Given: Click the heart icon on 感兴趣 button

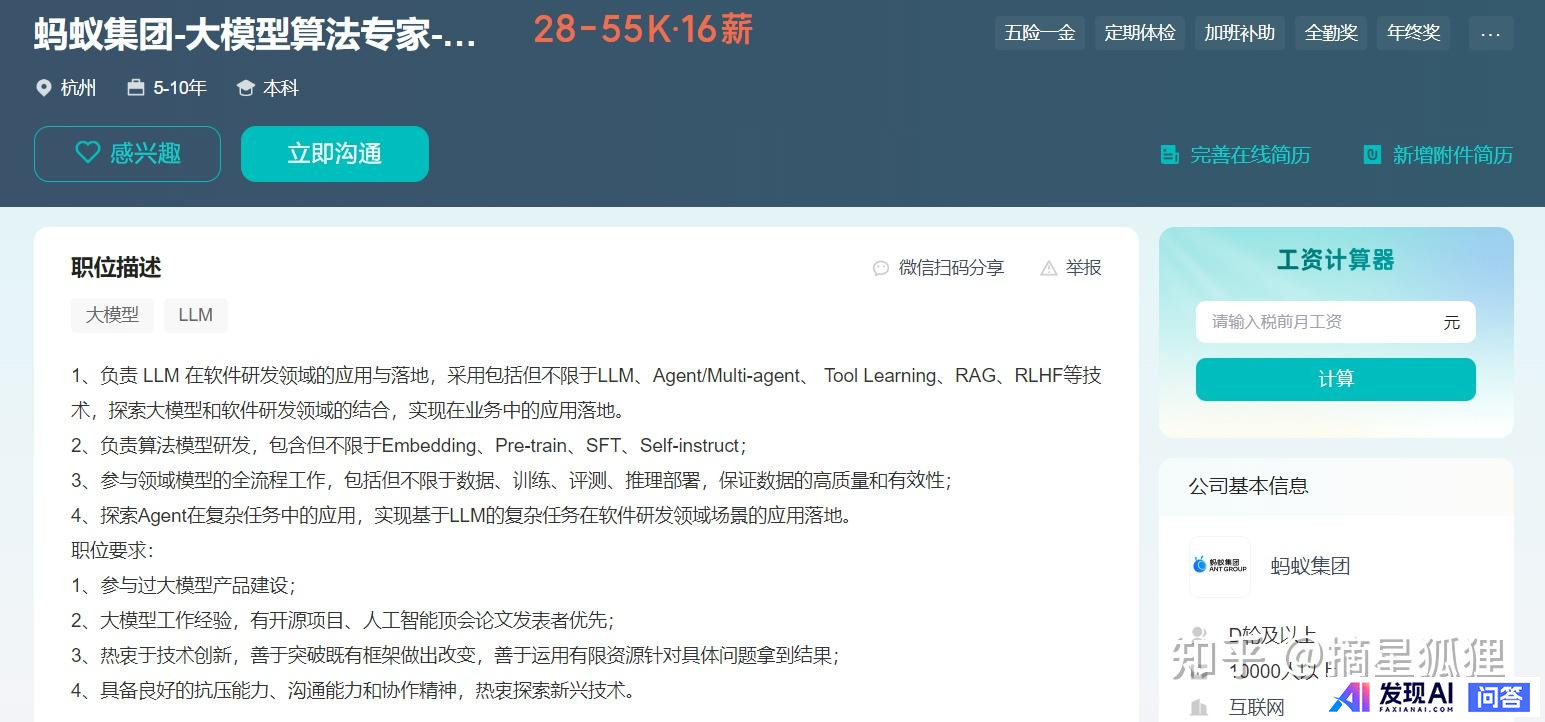Looking at the screenshot, I should (88, 153).
